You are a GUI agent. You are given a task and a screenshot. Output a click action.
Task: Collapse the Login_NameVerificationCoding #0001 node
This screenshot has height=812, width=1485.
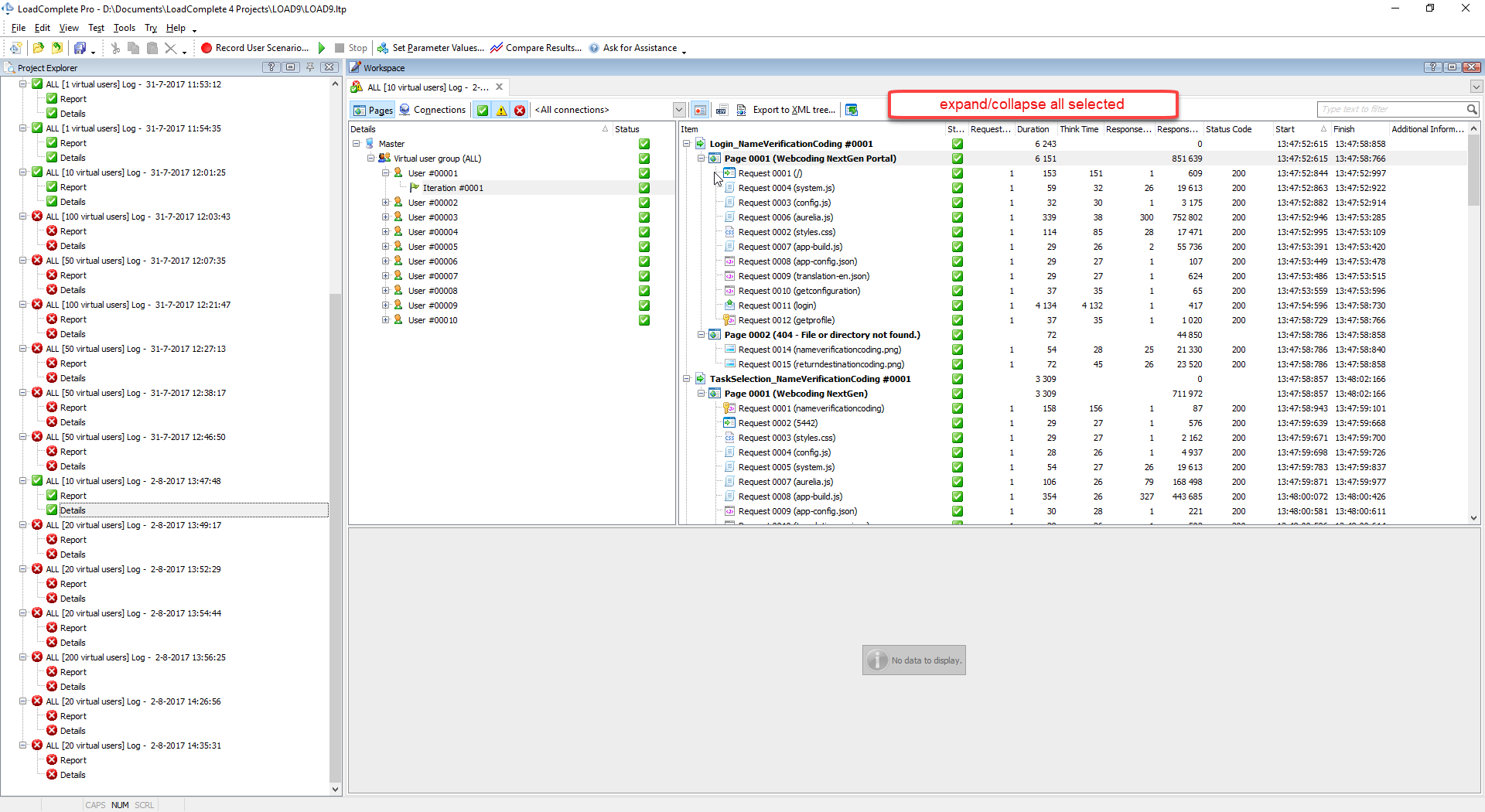point(686,144)
